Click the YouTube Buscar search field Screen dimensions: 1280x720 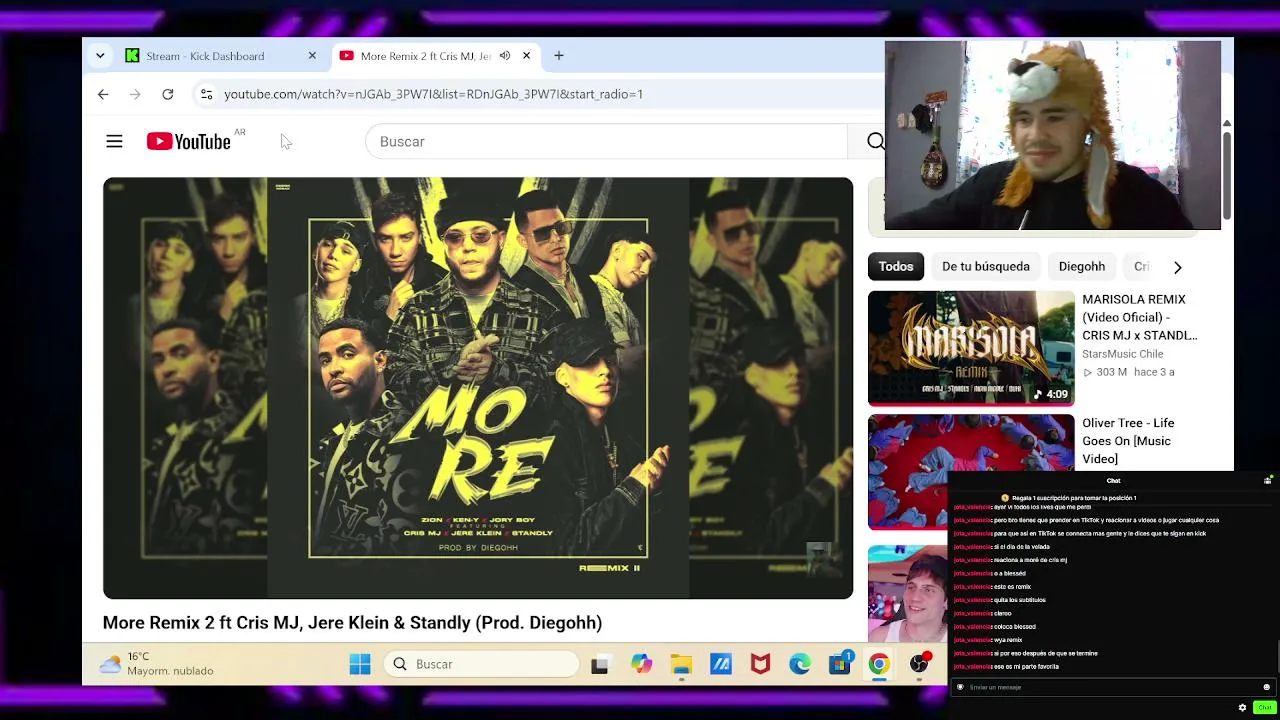pyautogui.click(x=606, y=142)
